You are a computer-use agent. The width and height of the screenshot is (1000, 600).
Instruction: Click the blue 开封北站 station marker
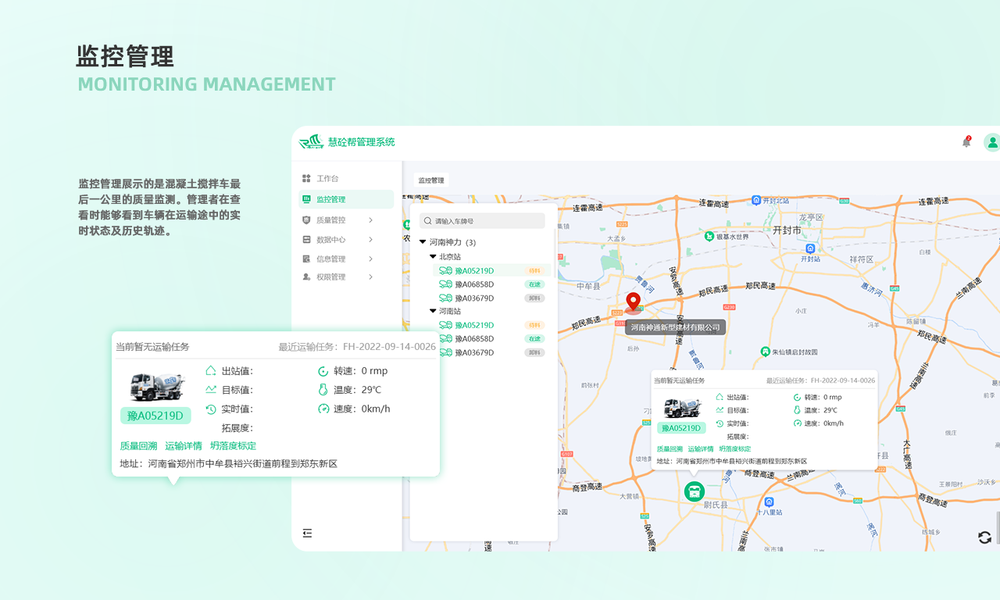756,200
